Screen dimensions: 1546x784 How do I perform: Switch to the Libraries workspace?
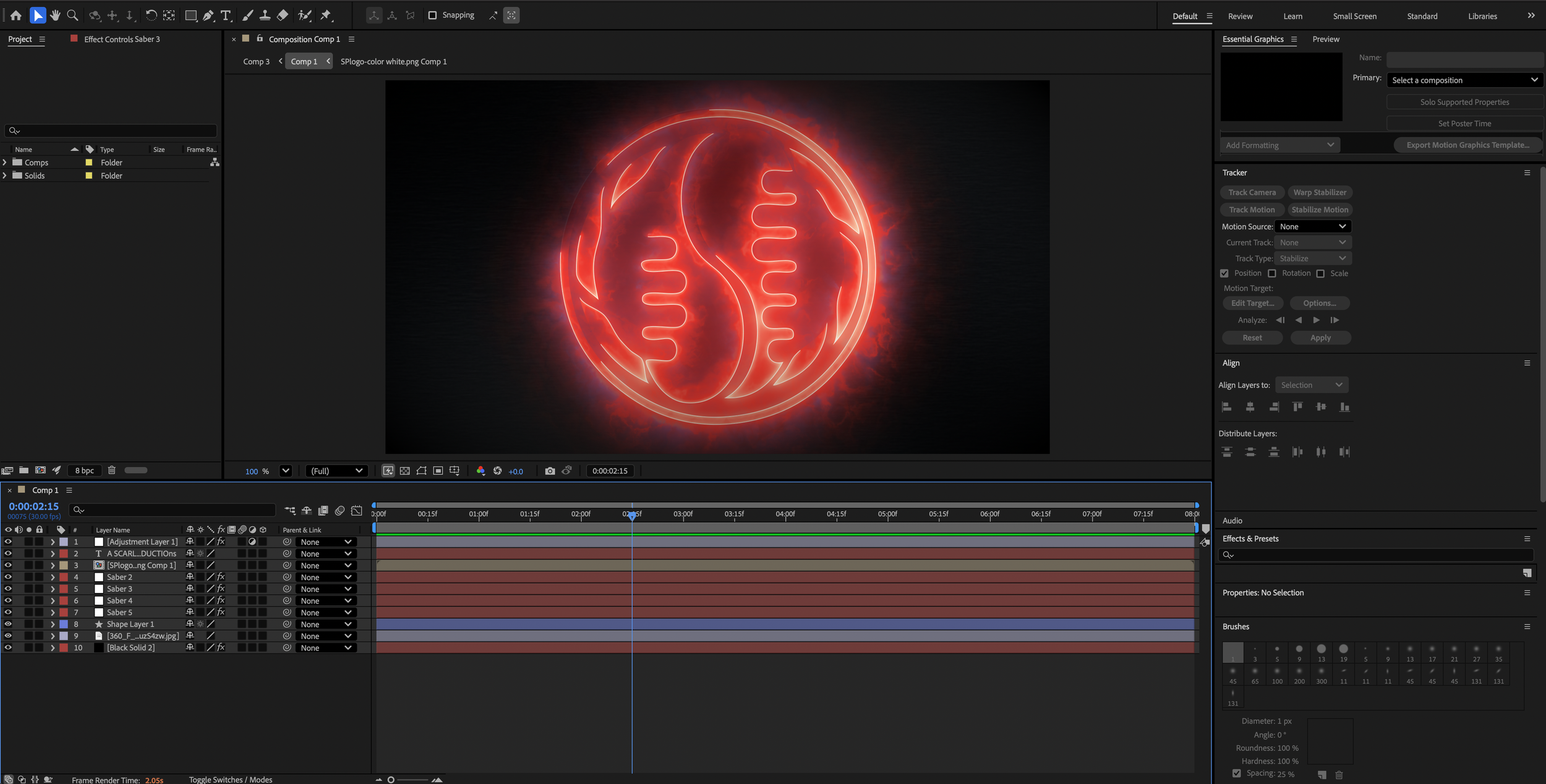(1482, 16)
